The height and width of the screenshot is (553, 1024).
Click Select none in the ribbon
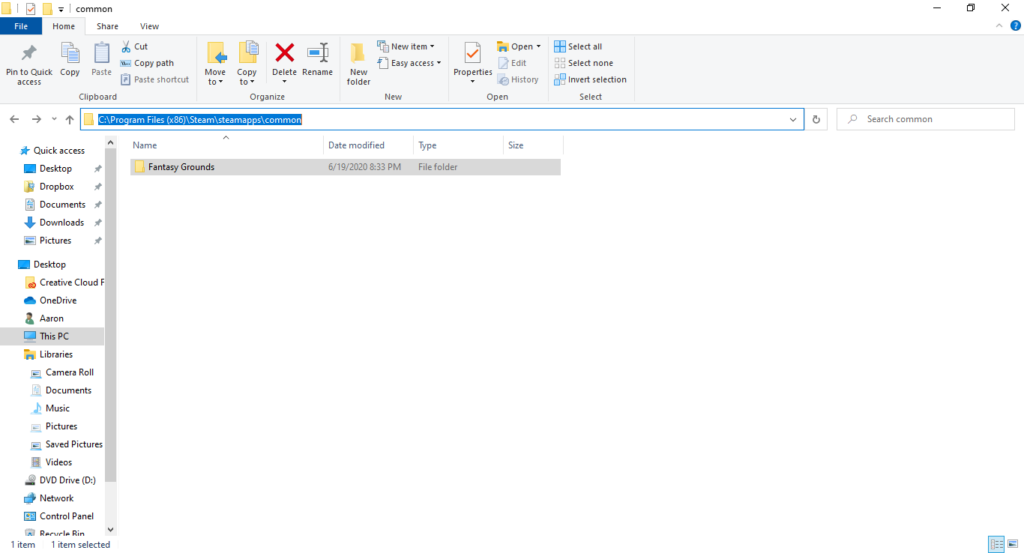584,63
